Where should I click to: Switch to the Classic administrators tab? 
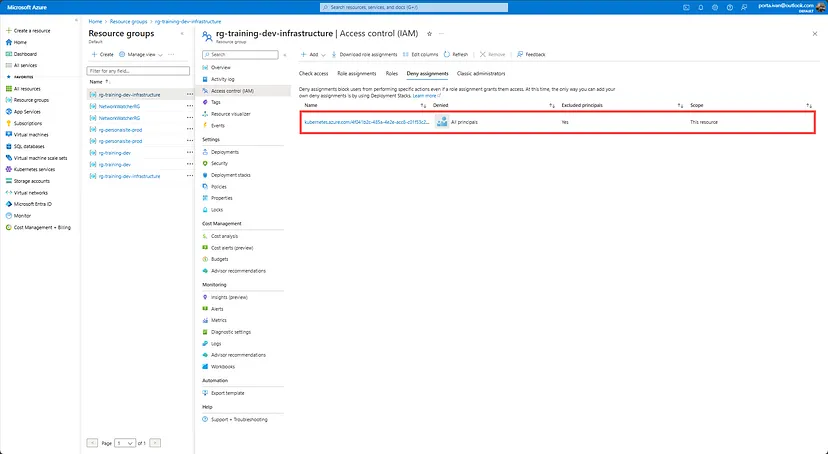481,74
